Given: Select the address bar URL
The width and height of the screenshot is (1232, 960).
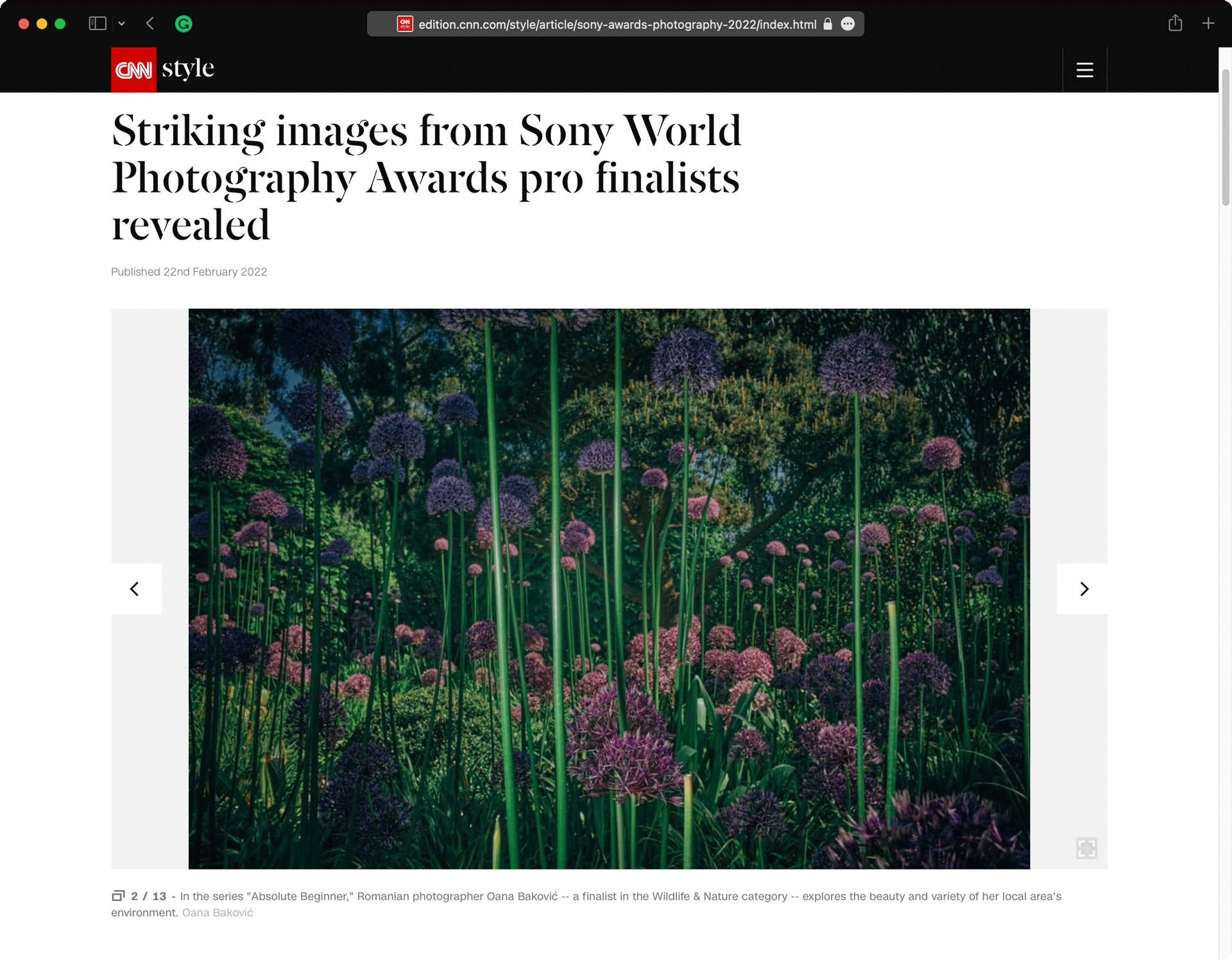Looking at the screenshot, I should (616, 24).
